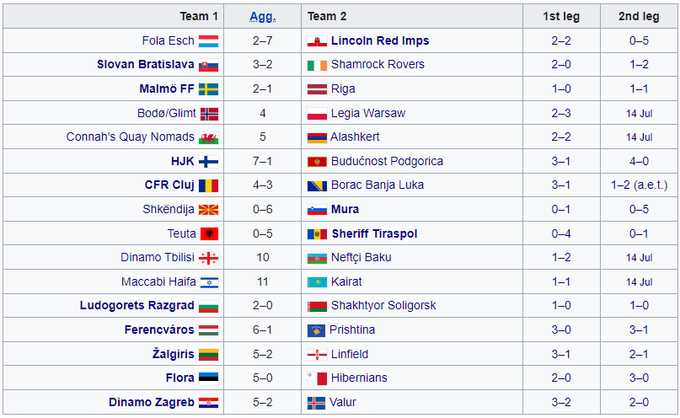Click the Moldova flag beside Sheriff Tiraspol
This screenshot has width=680, height=418.
pyautogui.click(x=315, y=233)
